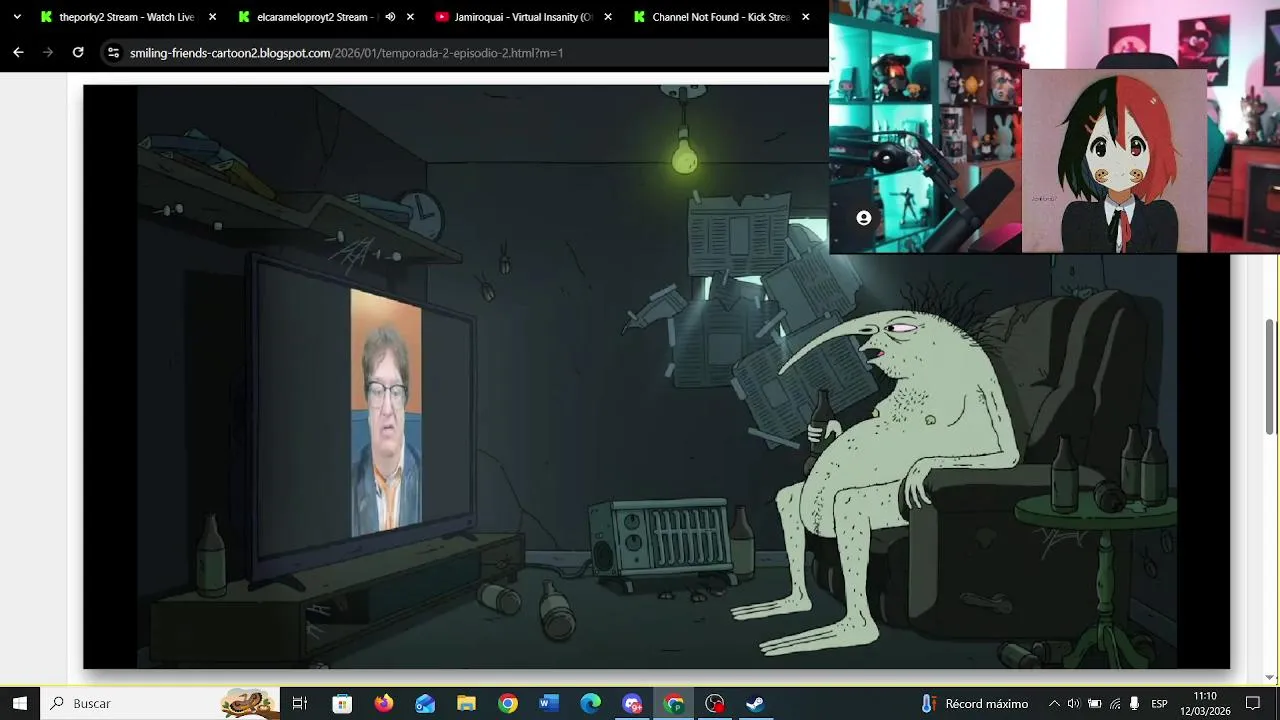Open the Mail app from taskbar
This screenshot has width=1280, height=720.
pos(425,703)
